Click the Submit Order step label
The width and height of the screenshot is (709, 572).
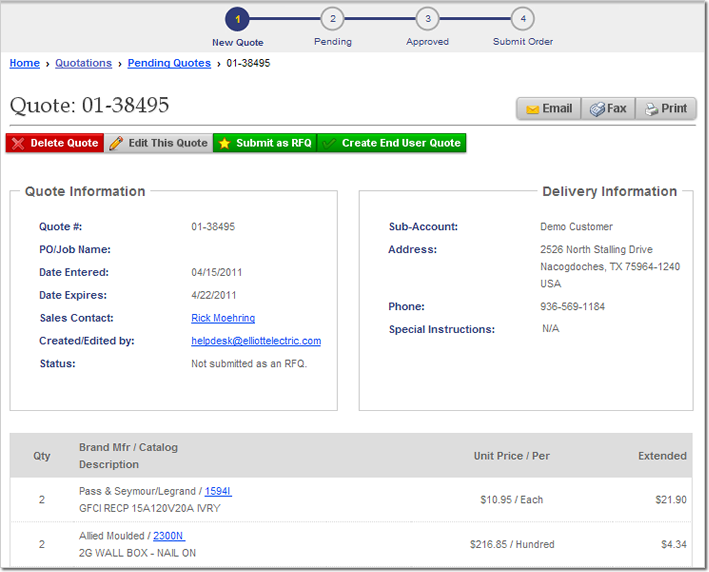(x=523, y=42)
